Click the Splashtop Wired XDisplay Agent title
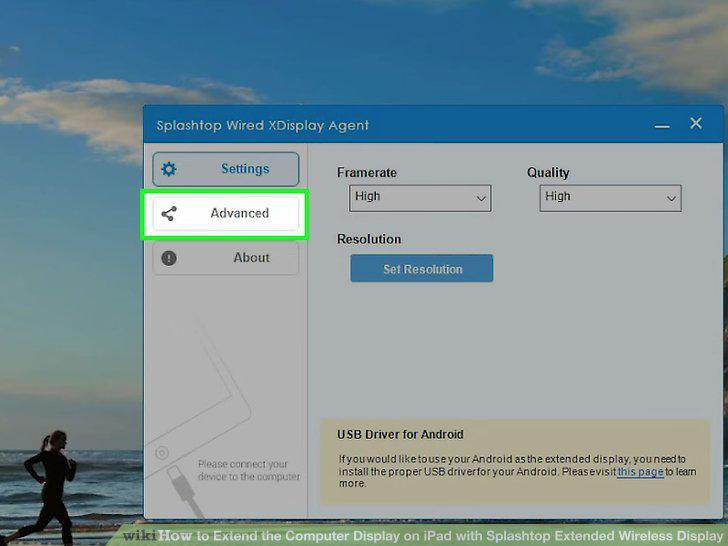The width and height of the screenshot is (728, 546). [262, 125]
